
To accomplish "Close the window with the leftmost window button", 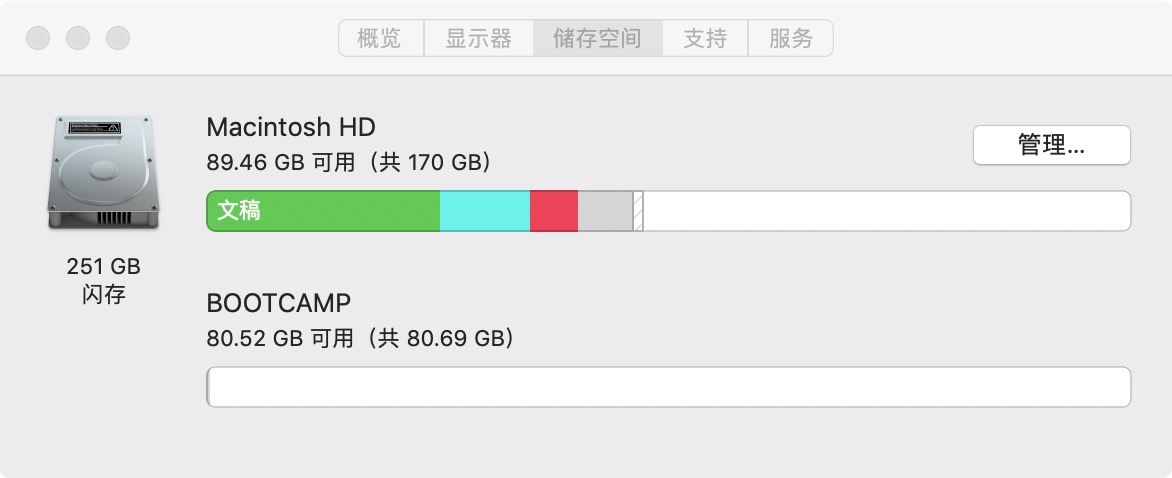I will pos(38,39).
